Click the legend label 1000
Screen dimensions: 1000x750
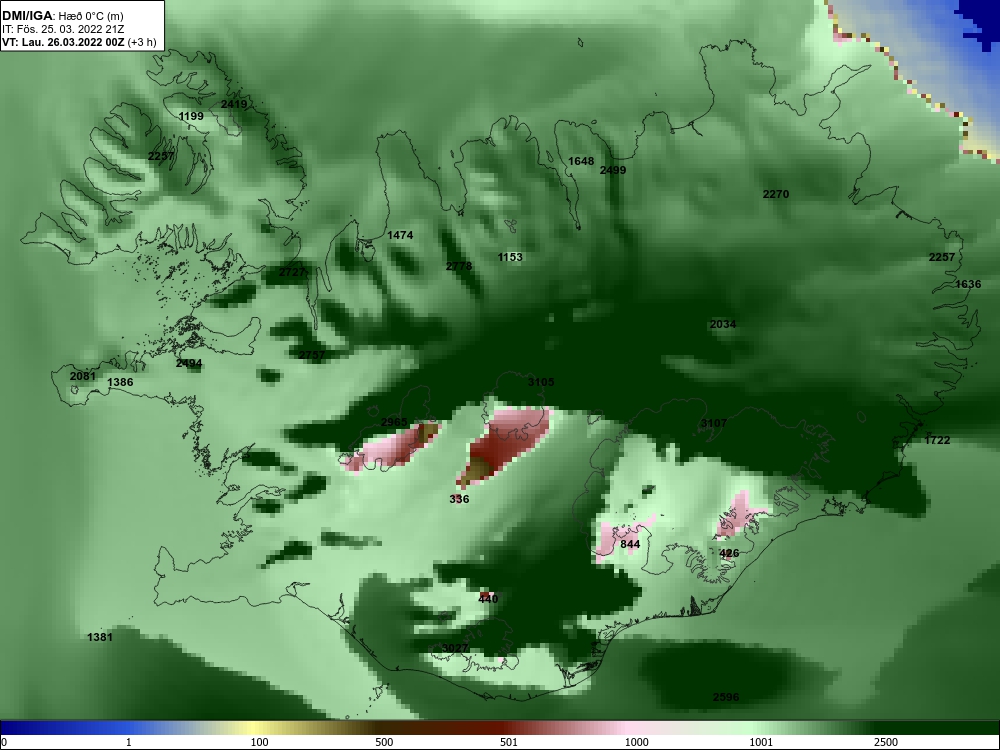(636, 742)
